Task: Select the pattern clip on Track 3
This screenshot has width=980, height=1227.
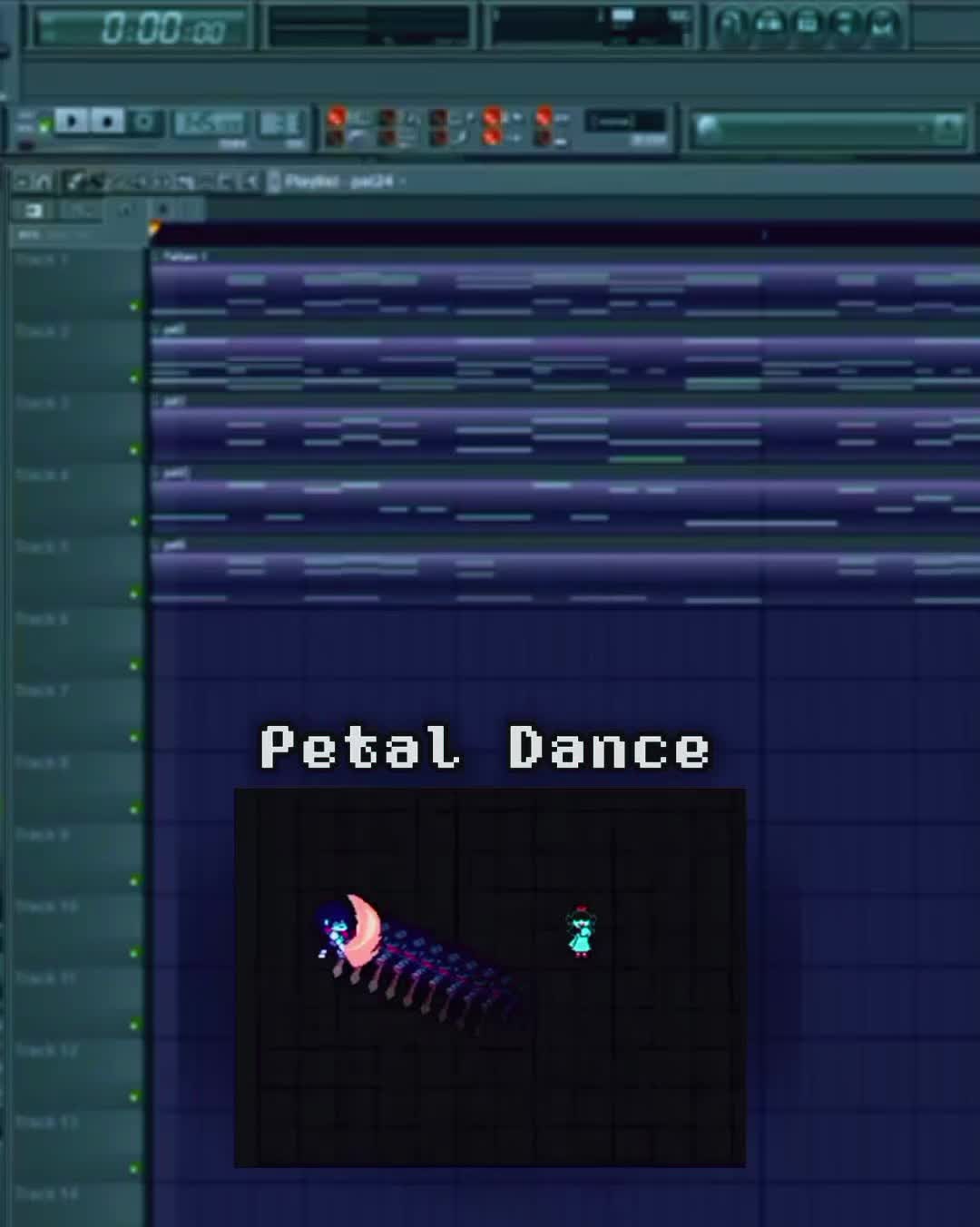Action: (565, 427)
